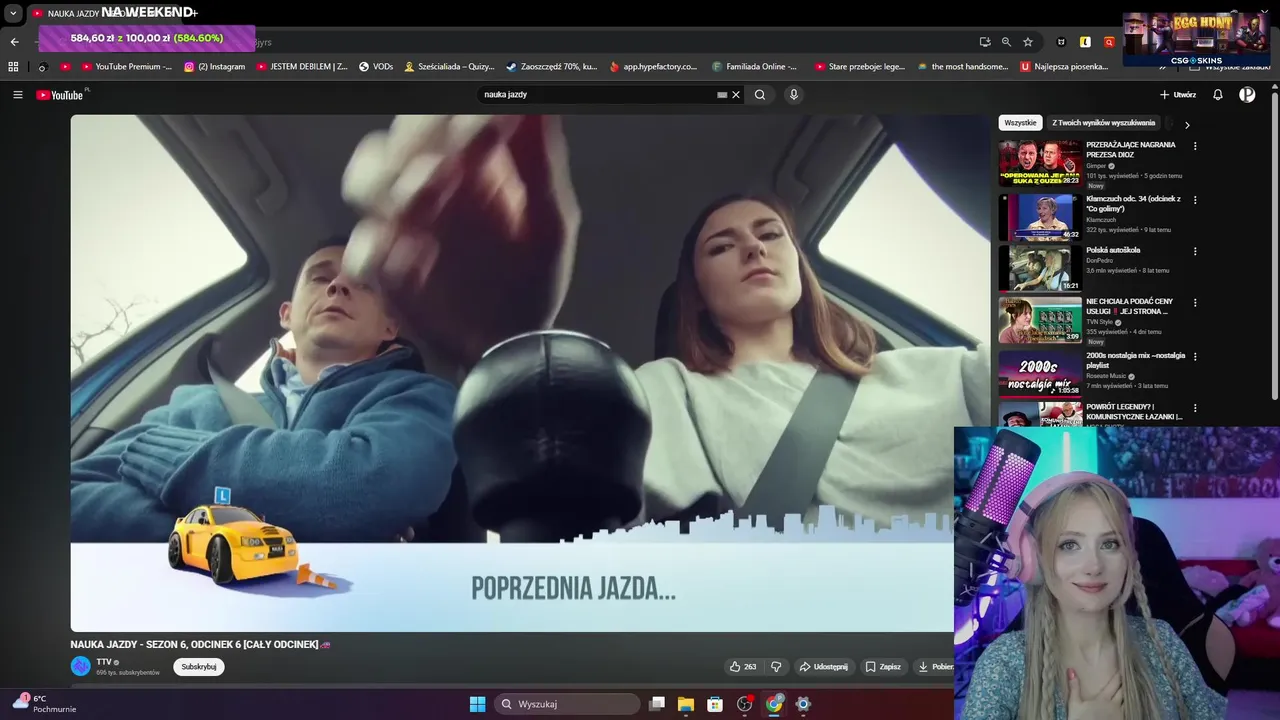Open options menu for 2000s nostalgia mix
This screenshot has height=720, width=1280.
coord(1194,356)
